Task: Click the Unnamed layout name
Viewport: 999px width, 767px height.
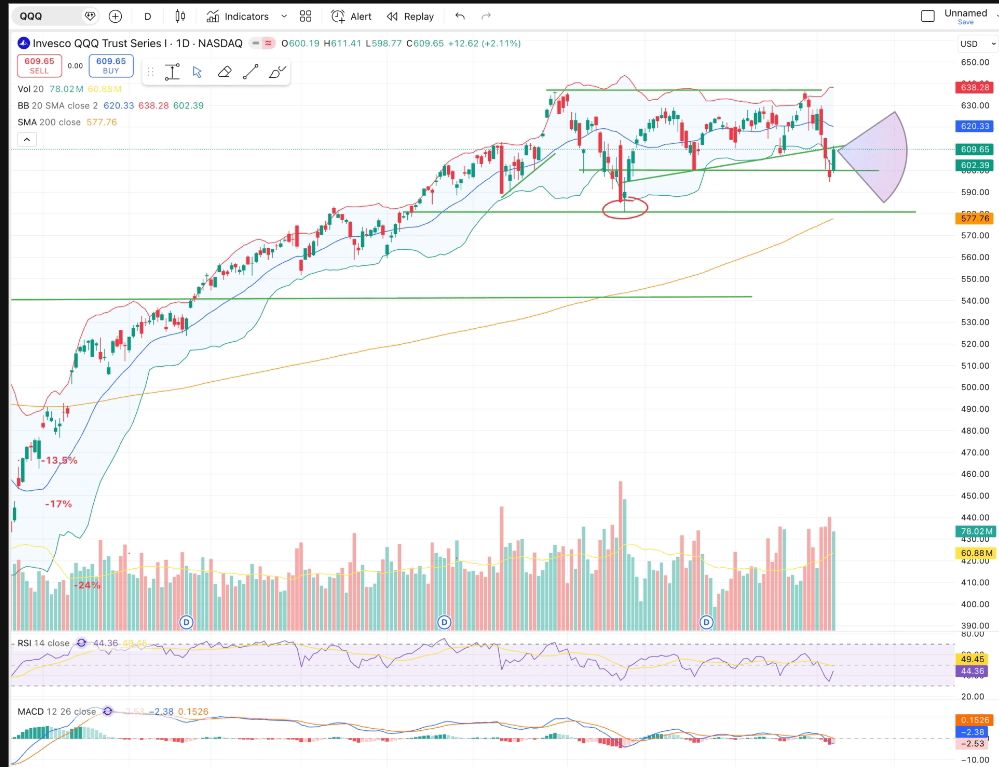Action: point(966,13)
